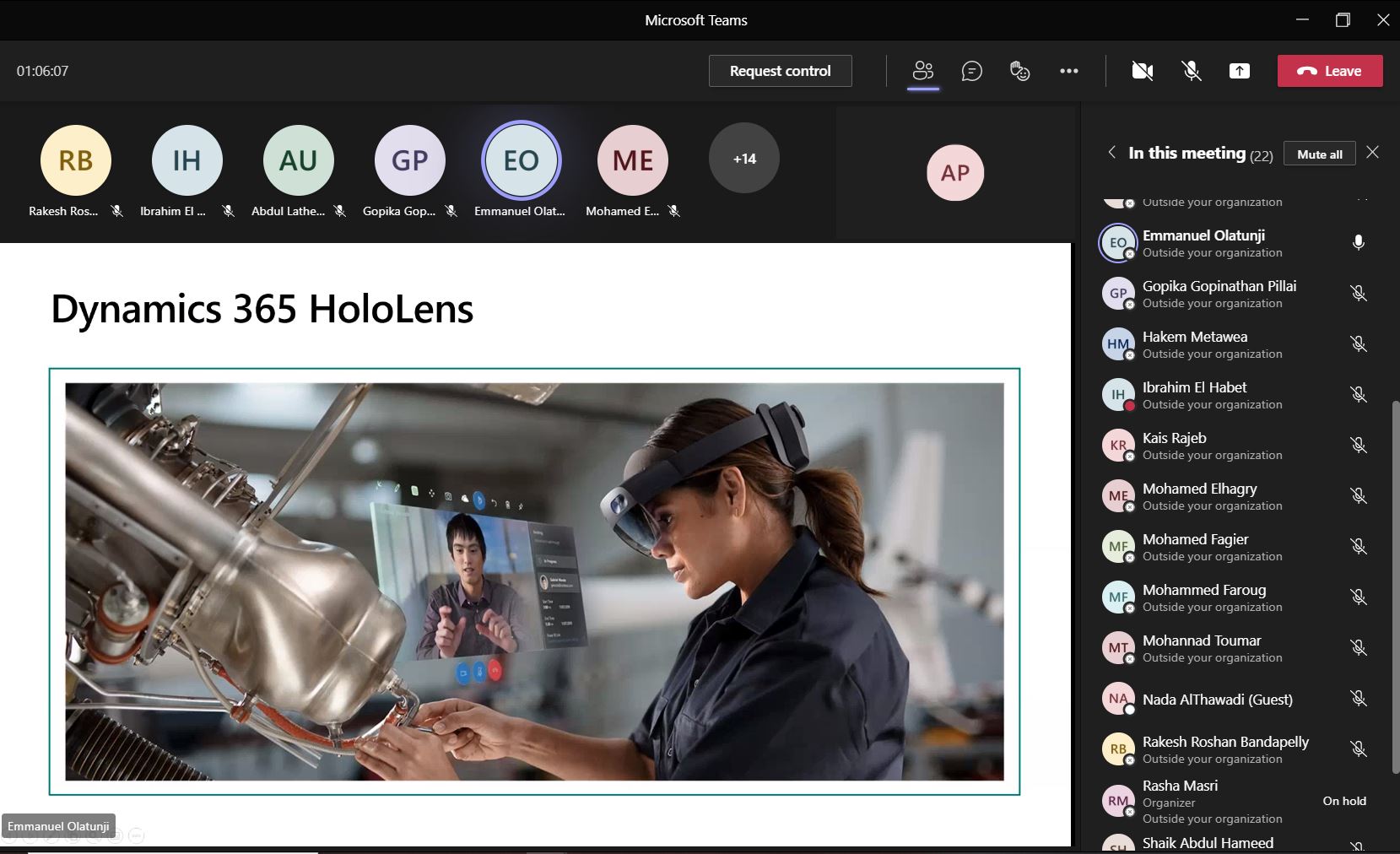Image resolution: width=1400 pixels, height=854 pixels.
Task: Select Mohamed Elhagry in participants list
Action: pyautogui.click(x=1235, y=496)
